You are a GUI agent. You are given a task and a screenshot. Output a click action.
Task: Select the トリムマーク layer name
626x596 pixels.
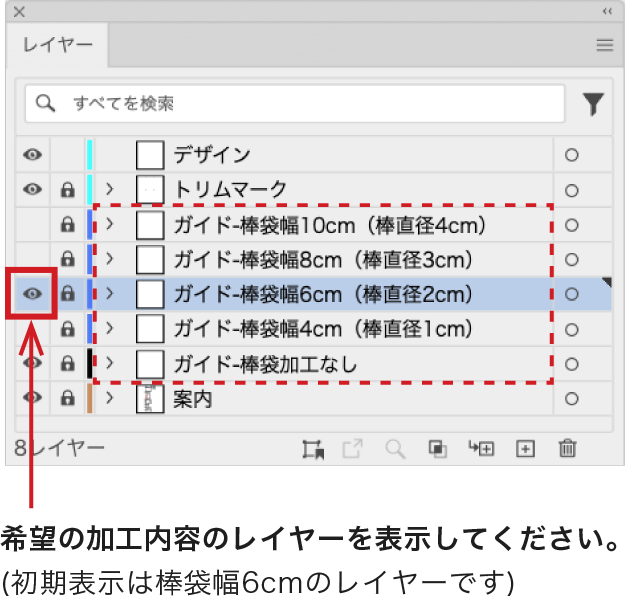(x=230, y=189)
